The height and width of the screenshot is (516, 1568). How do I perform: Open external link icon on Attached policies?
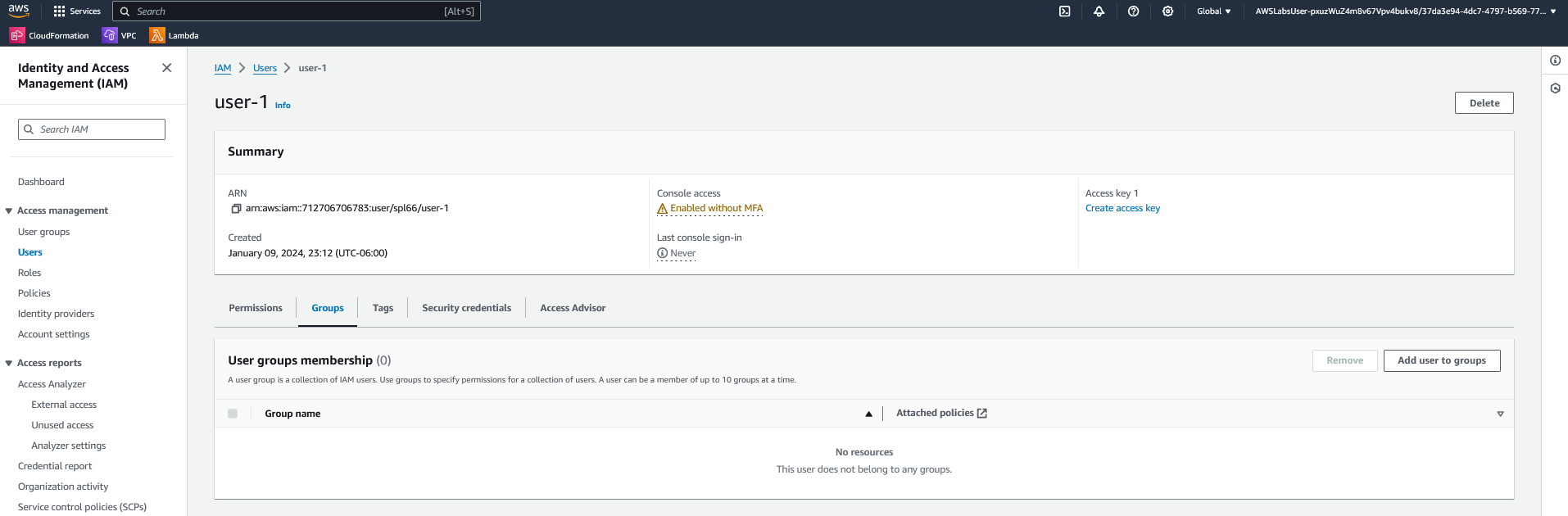(982, 414)
